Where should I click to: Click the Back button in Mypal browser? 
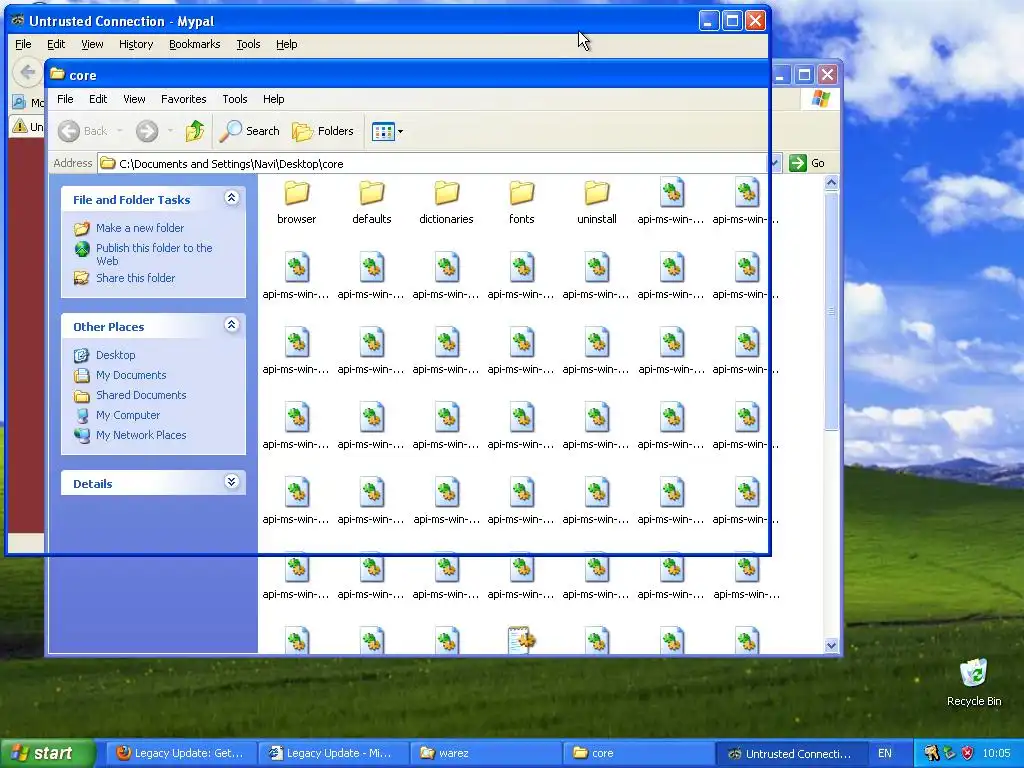tap(27, 72)
